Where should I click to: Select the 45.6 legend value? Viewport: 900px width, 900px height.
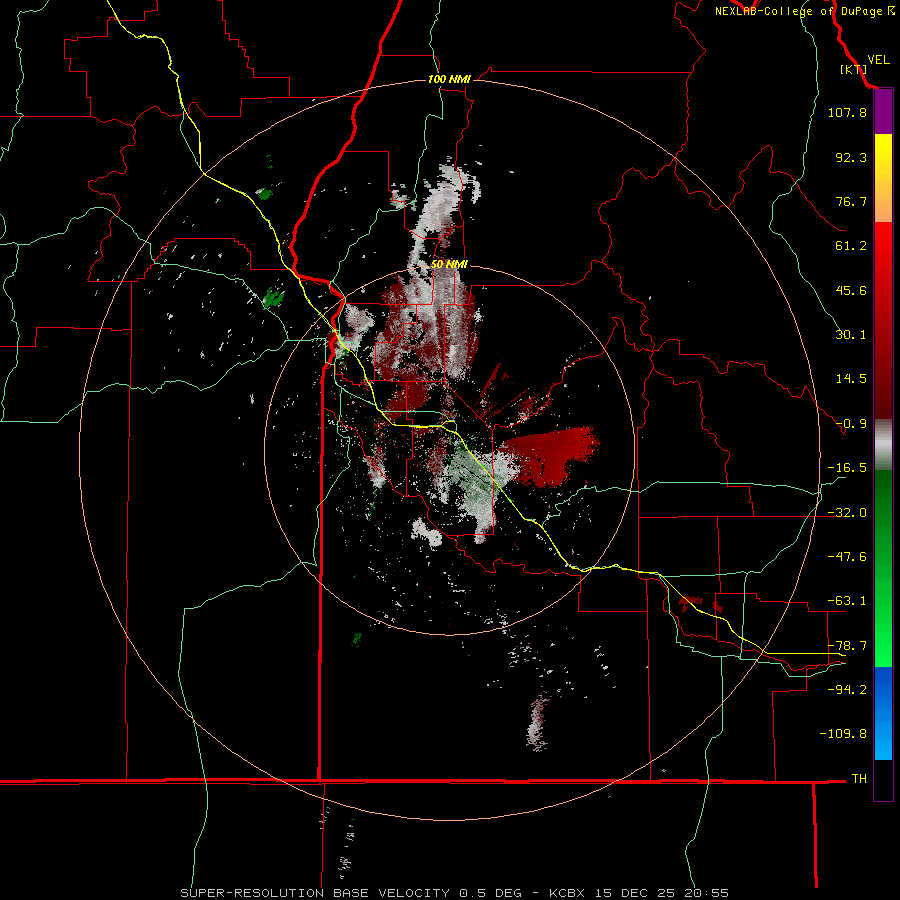[851, 290]
